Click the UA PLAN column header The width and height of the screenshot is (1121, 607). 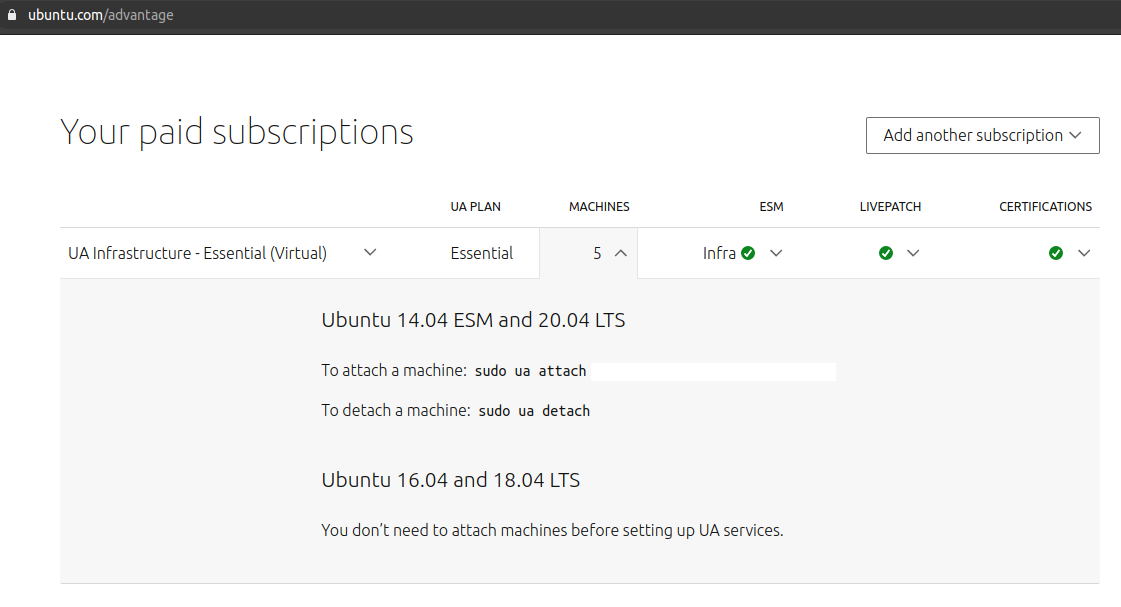(x=475, y=207)
